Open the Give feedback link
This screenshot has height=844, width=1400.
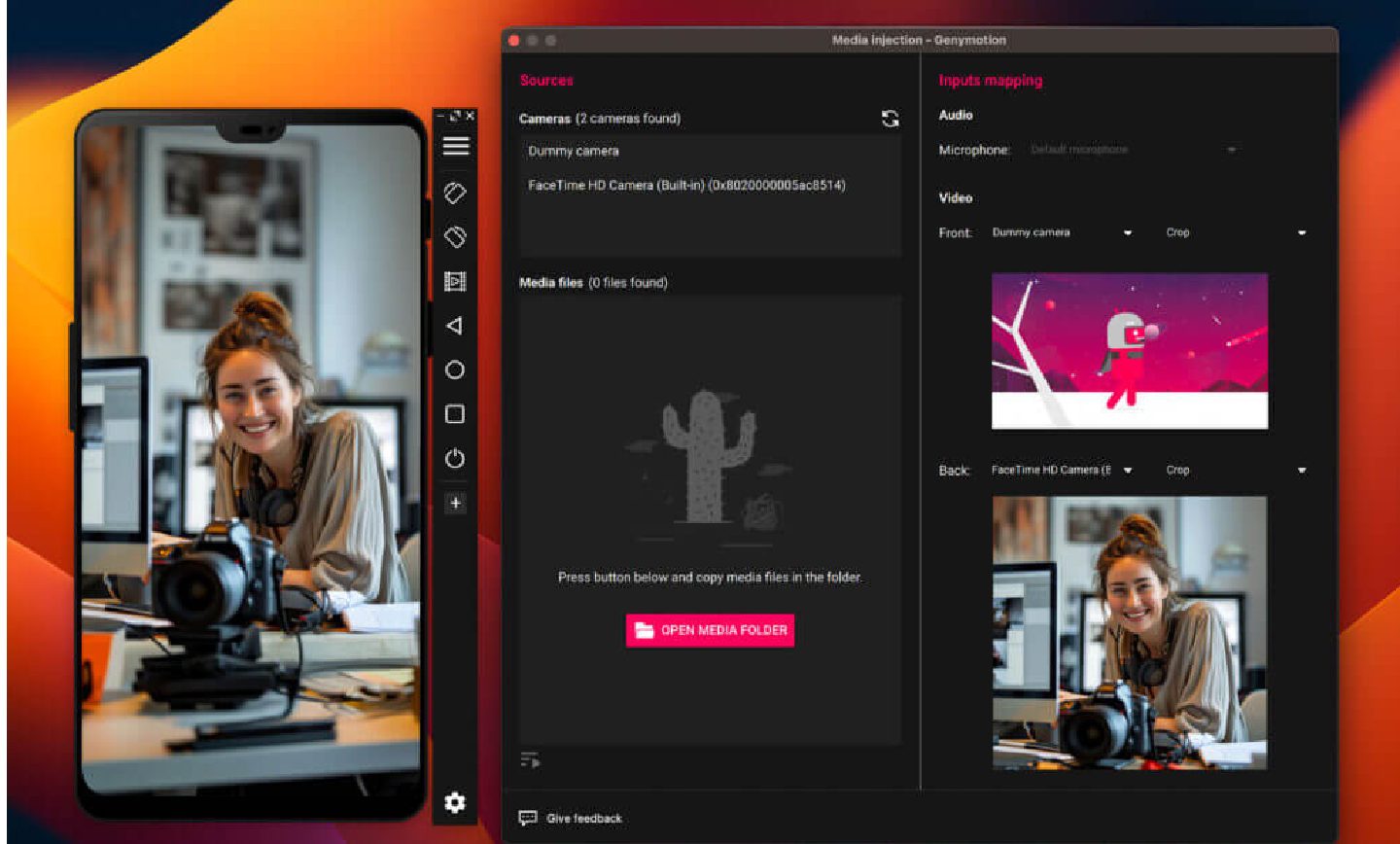(583, 819)
